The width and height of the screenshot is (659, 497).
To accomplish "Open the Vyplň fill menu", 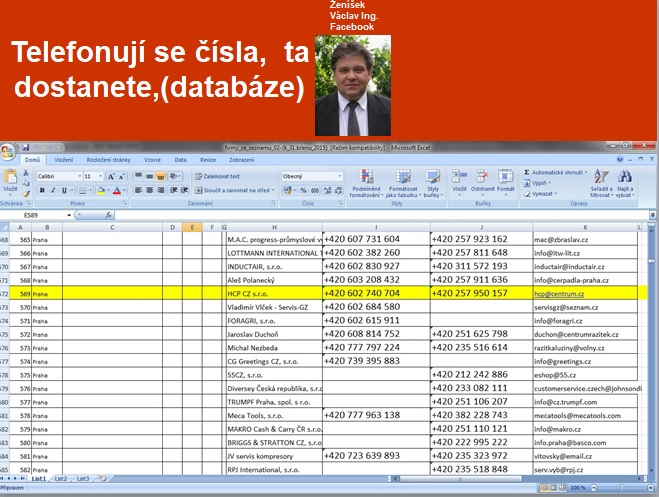I will 537,183.
